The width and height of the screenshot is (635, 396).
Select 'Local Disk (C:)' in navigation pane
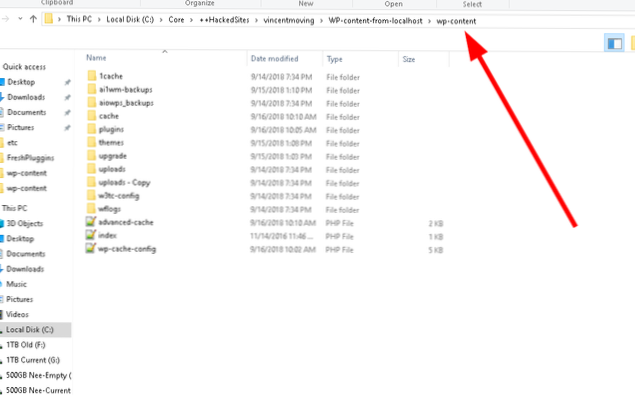(30, 330)
